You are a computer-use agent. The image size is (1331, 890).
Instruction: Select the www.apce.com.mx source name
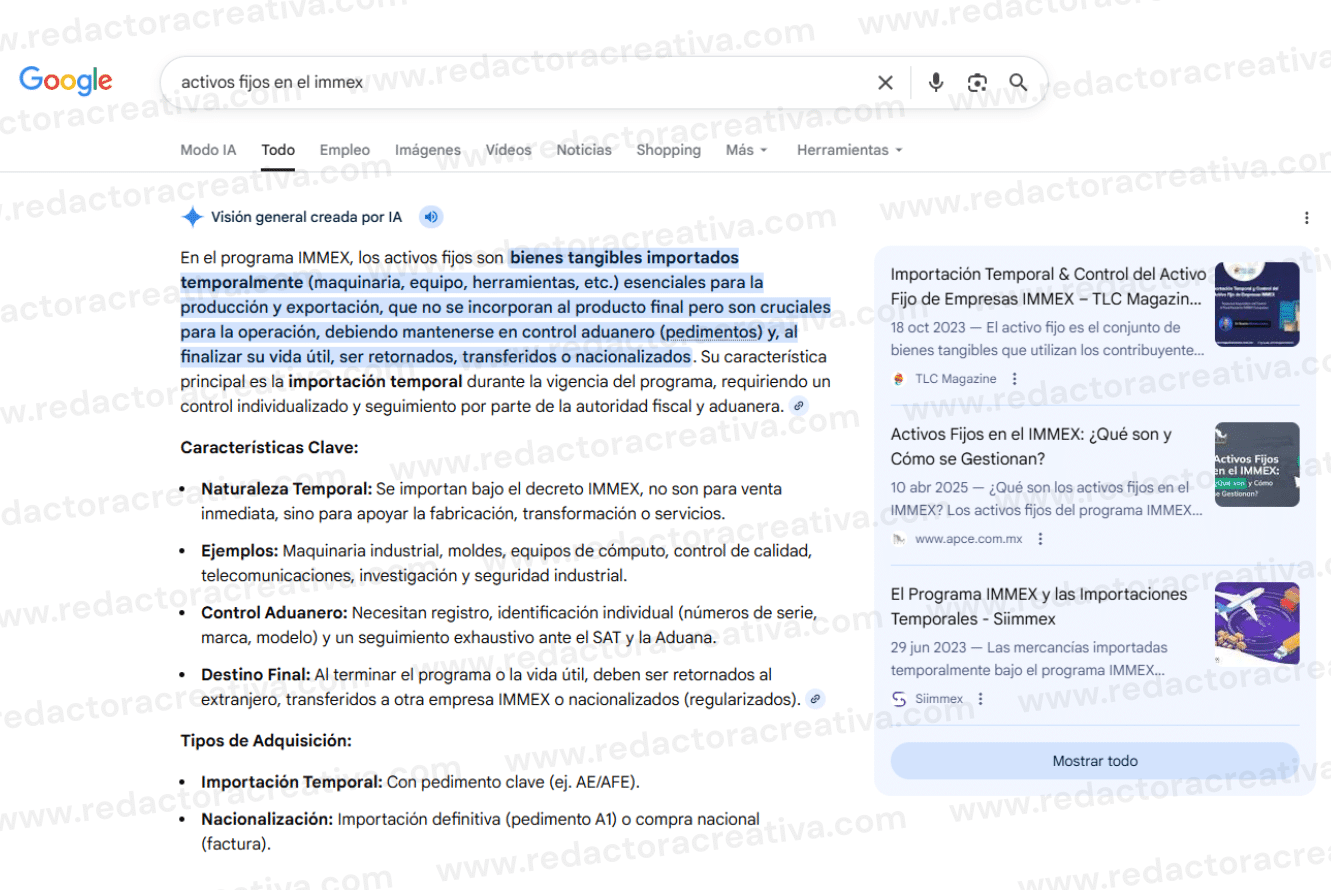(x=968, y=539)
